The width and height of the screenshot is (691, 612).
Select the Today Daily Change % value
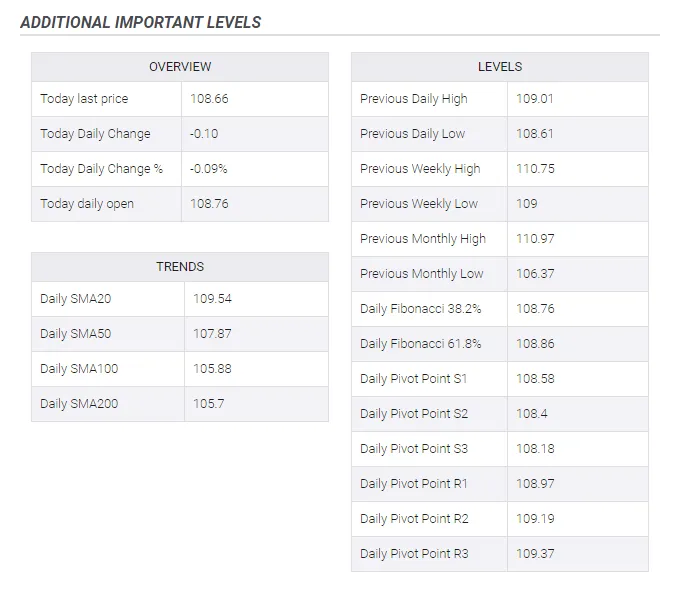208,169
